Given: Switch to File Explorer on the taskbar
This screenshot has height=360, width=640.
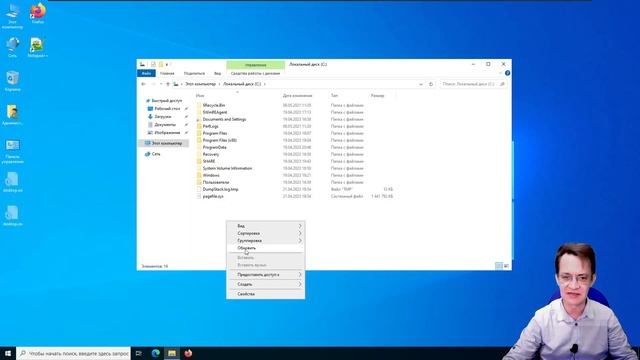Looking at the screenshot, I should [172, 353].
